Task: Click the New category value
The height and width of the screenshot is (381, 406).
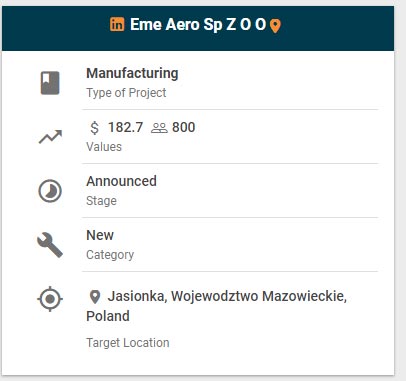Action: 100,235
